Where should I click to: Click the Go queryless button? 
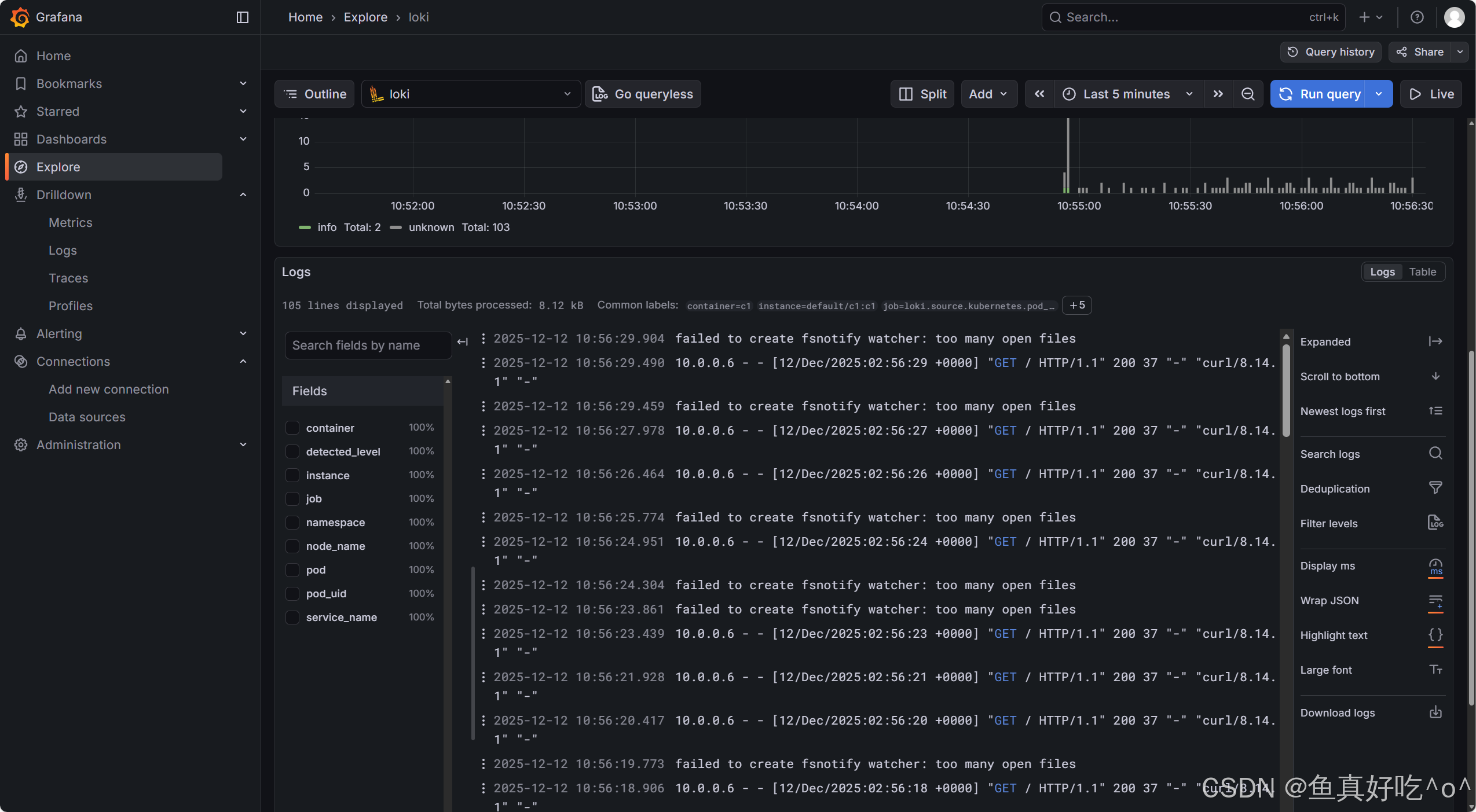[x=643, y=94]
